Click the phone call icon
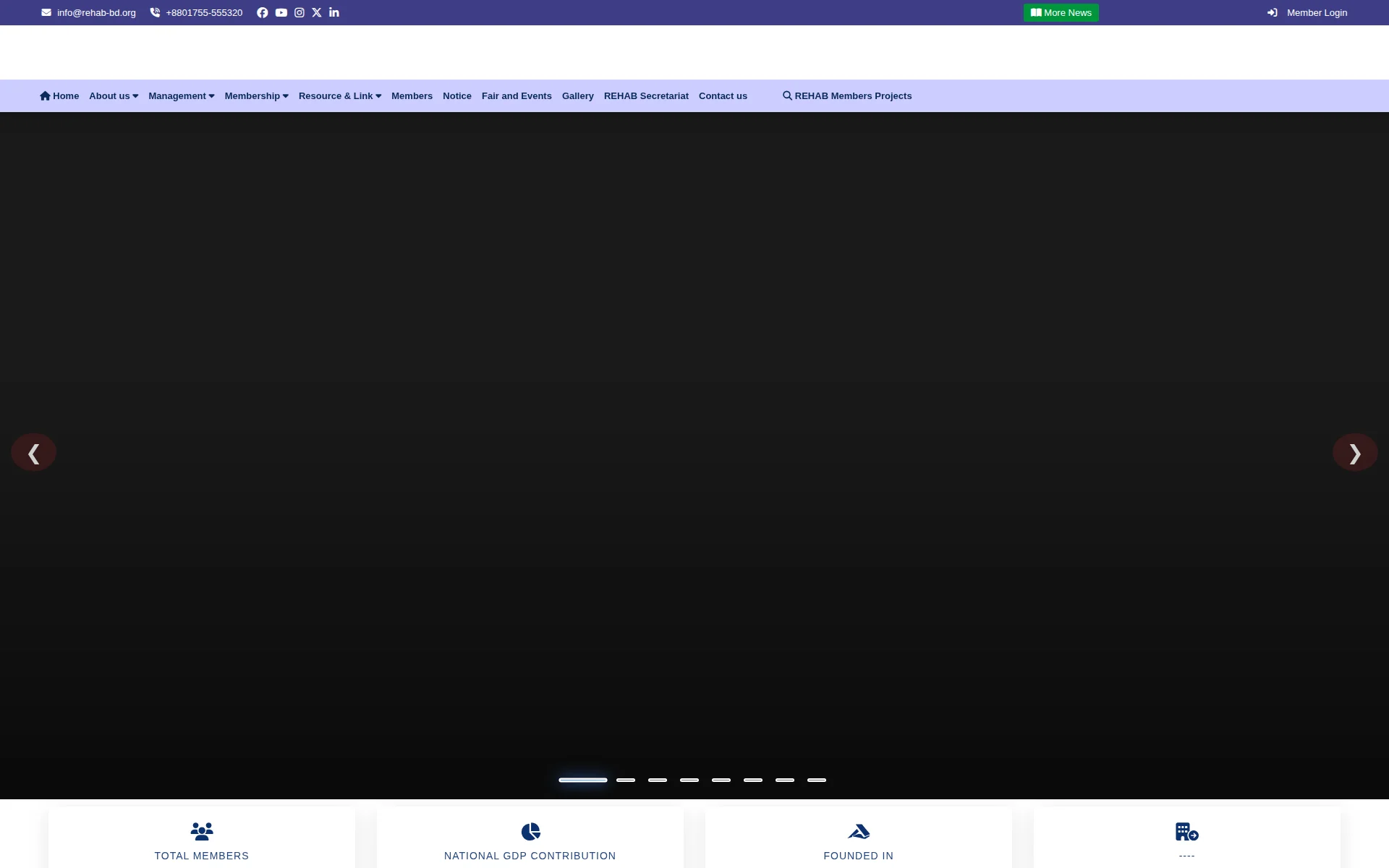Screen dimensions: 1389x868 tap(155, 12)
